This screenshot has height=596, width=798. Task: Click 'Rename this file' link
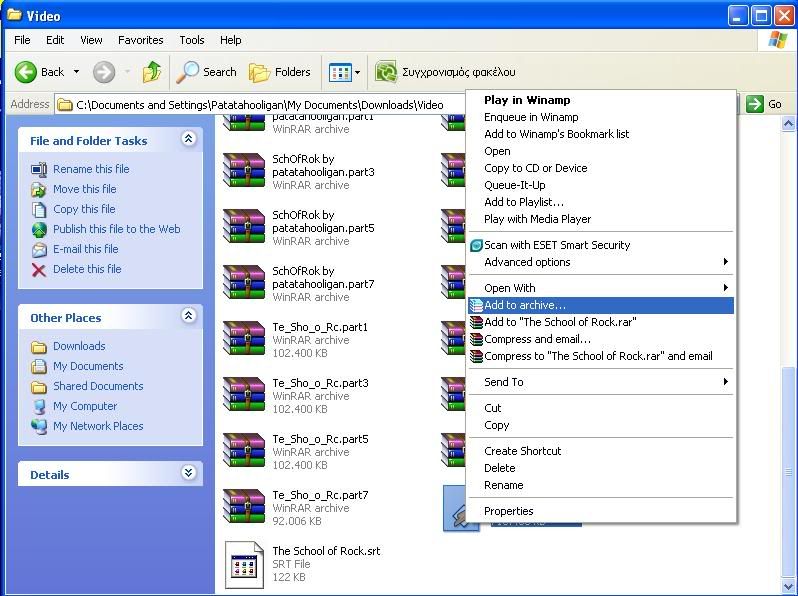tap(91, 169)
